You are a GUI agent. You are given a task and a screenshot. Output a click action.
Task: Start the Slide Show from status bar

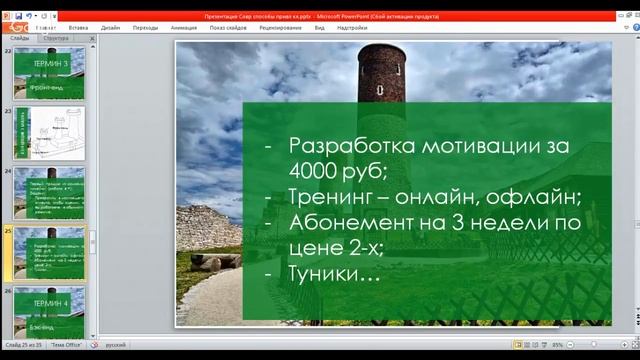tap(544, 345)
